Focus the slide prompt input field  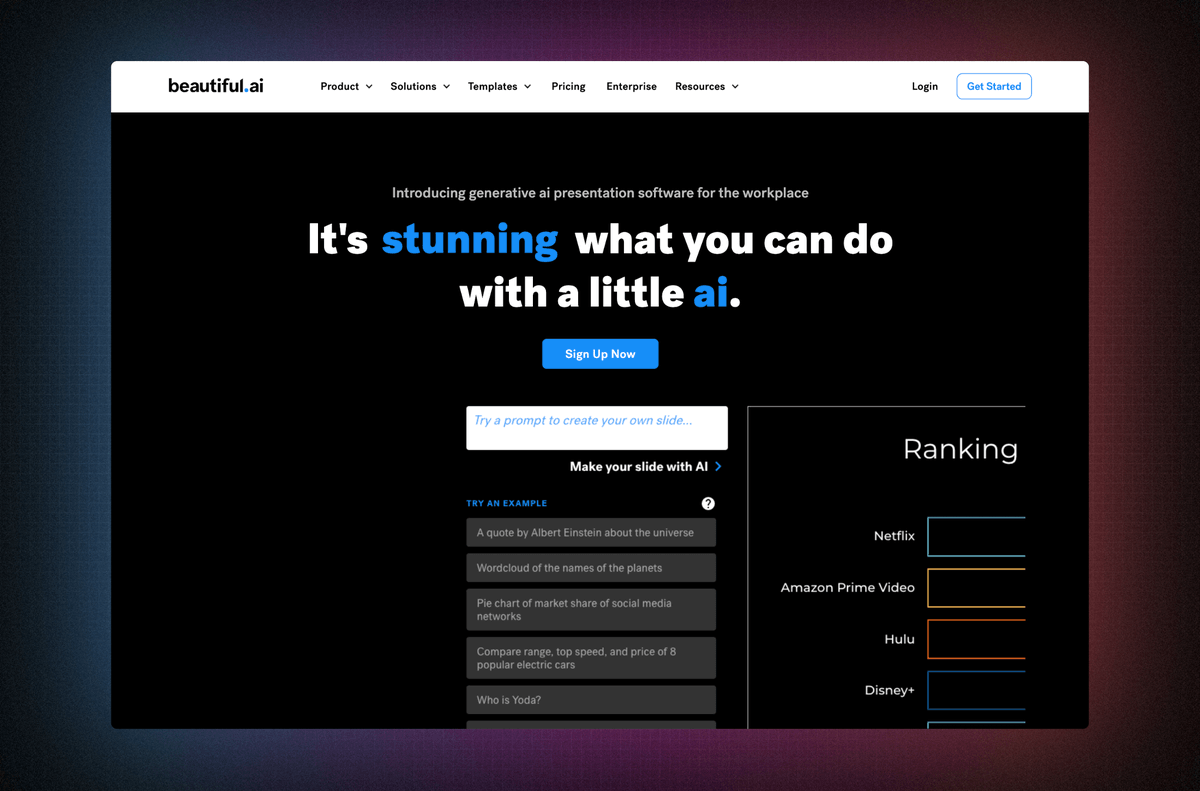597,428
